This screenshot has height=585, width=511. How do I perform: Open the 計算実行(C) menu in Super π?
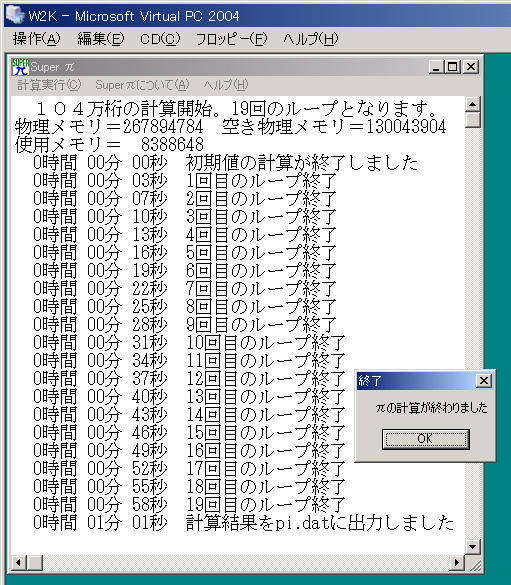(49, 85)
